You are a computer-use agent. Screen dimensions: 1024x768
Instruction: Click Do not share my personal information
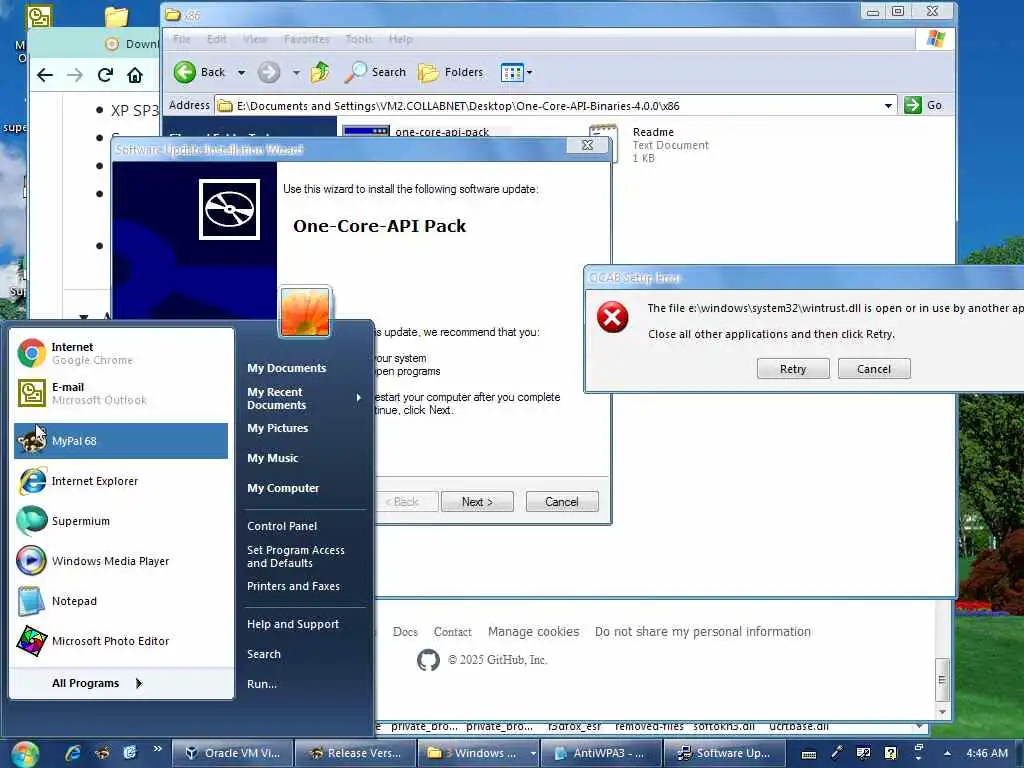pos(703,632)
